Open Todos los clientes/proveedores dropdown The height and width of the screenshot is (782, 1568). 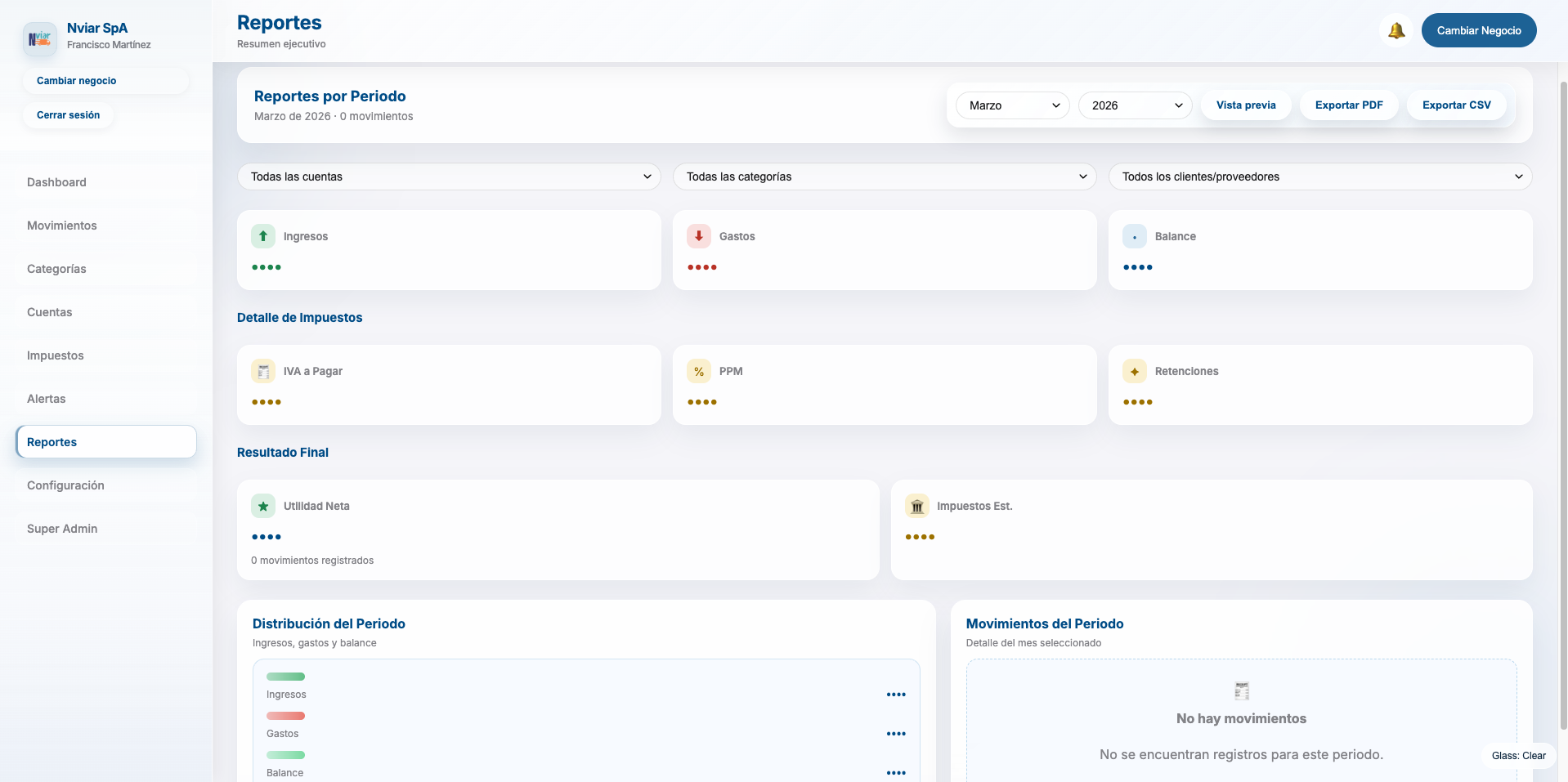(x=1320, y=177)
